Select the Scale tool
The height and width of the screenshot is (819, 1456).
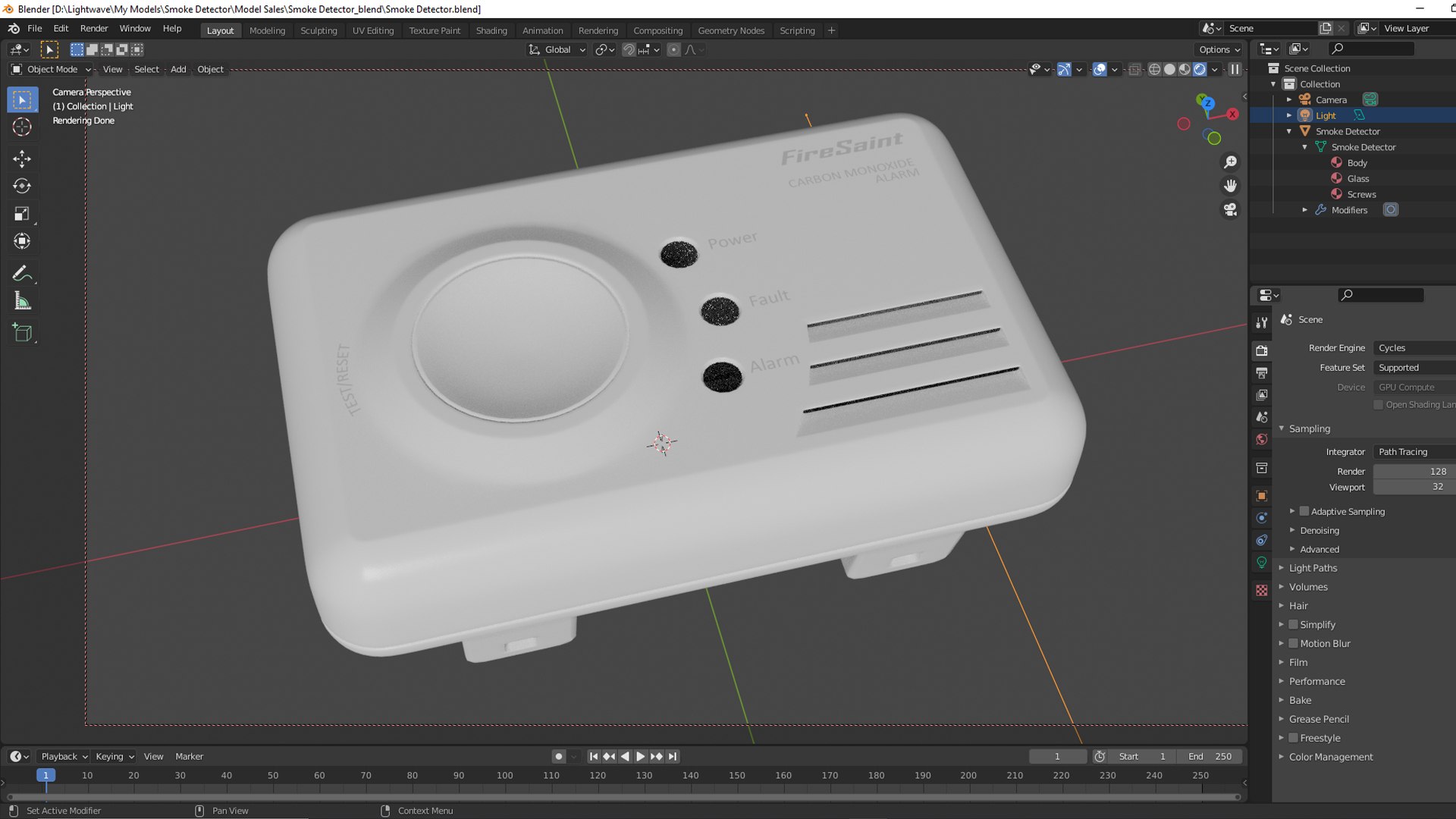coord(22,214)
